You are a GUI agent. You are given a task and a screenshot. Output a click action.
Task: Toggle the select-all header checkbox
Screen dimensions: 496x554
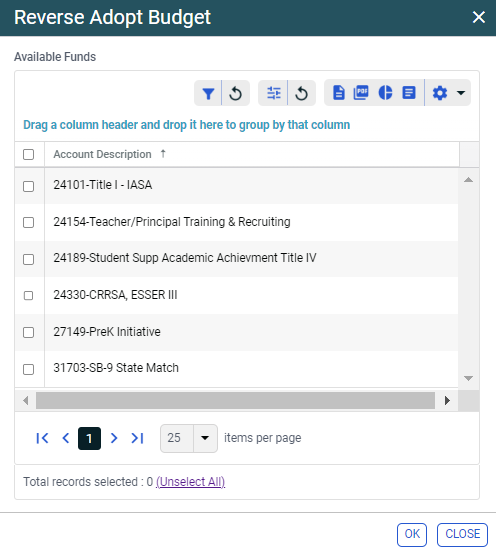29,154
